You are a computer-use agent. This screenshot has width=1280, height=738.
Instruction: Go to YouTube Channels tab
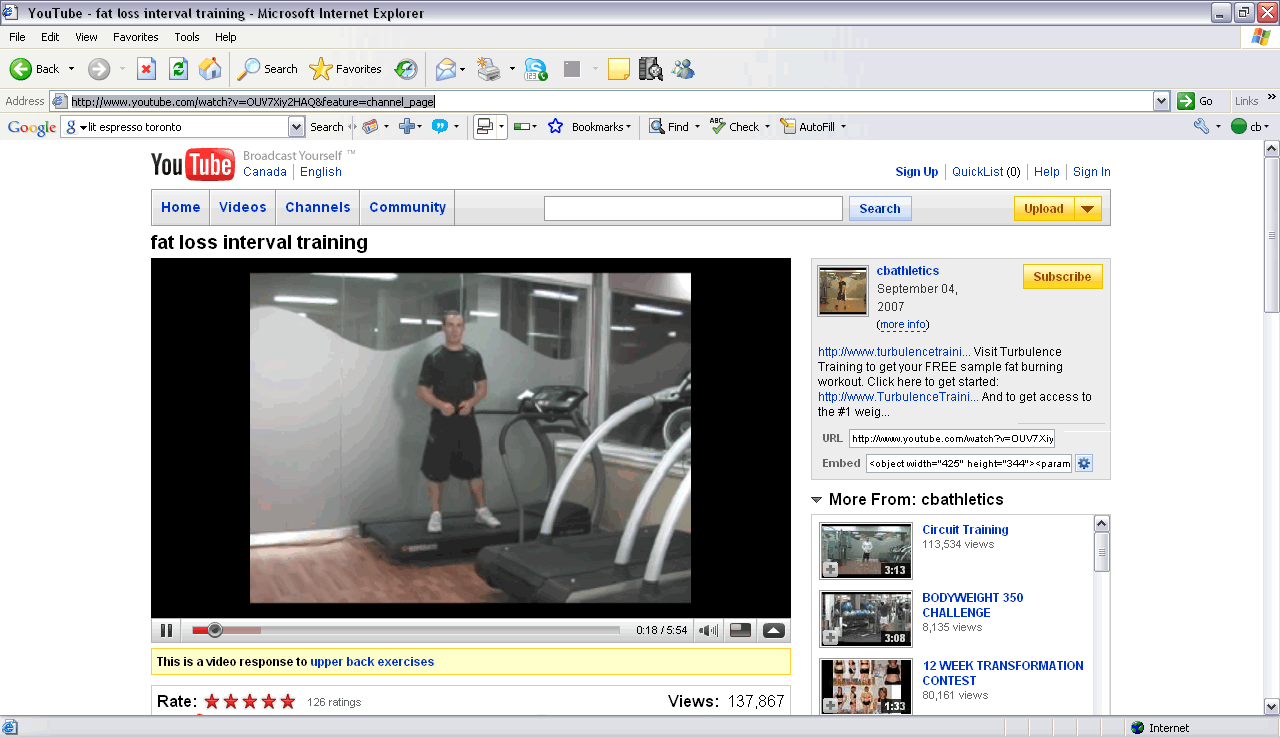tap(318, 207)
